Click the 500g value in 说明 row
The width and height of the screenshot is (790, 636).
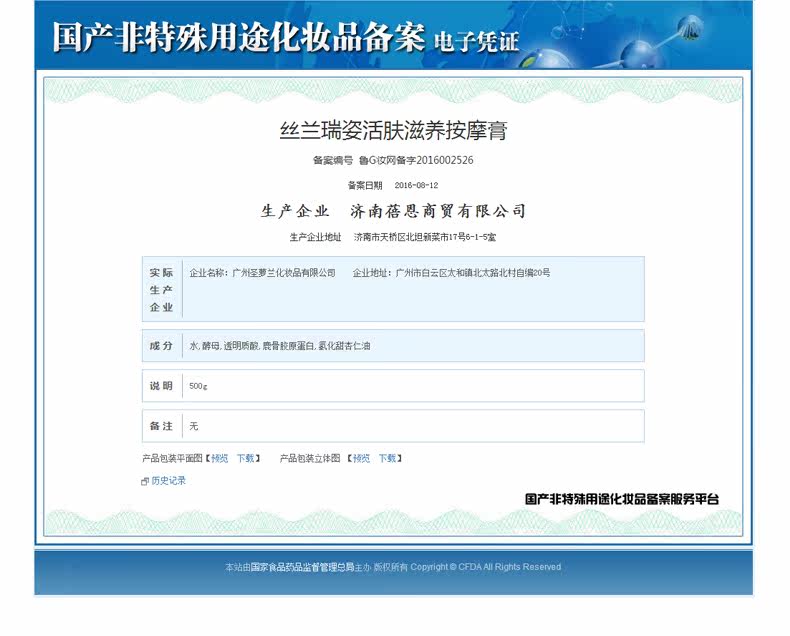pyautogui.click(x=198, y=386)
